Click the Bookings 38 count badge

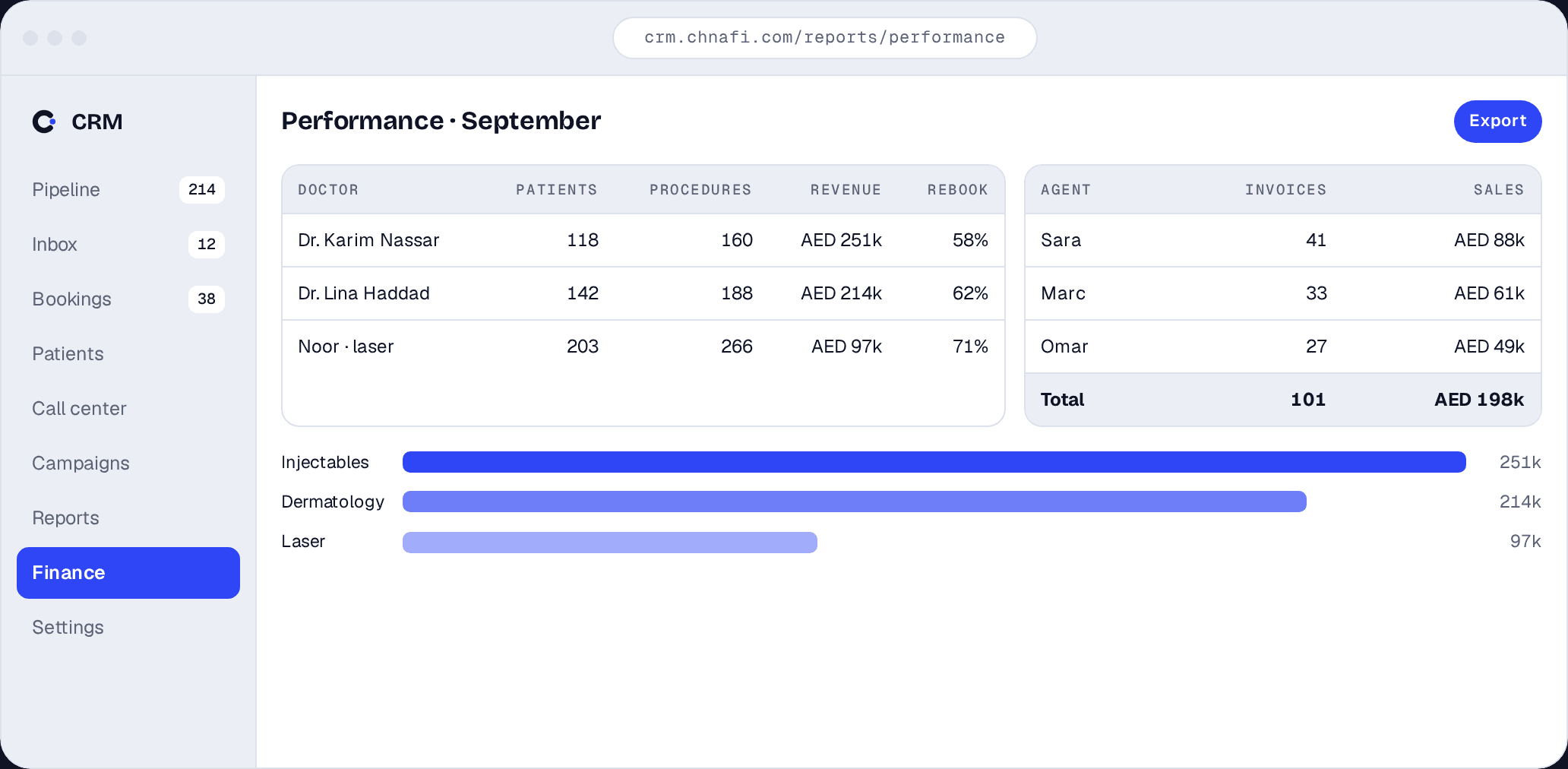point(207,299)
